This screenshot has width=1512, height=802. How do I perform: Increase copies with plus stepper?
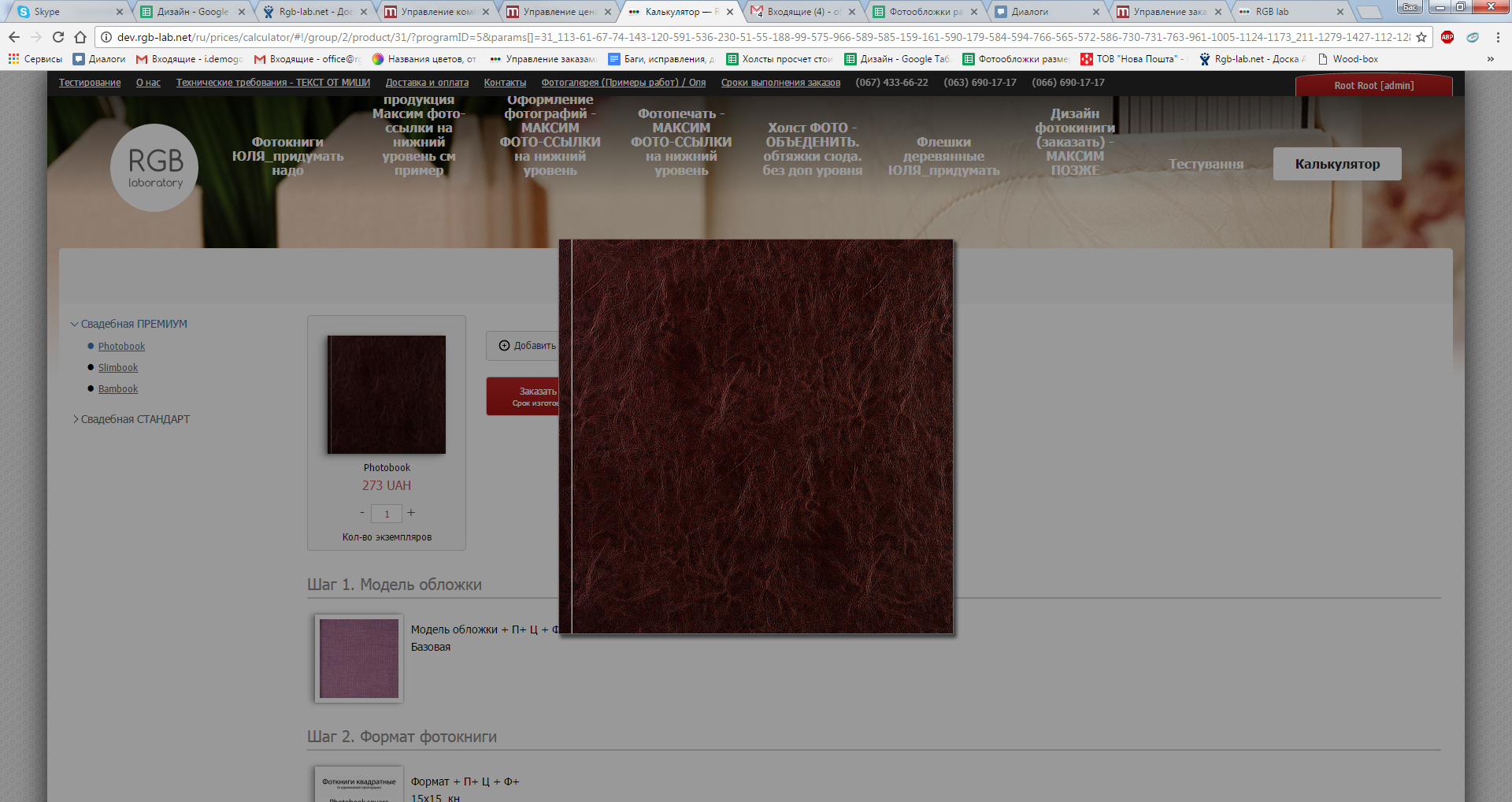click(411, 513)
